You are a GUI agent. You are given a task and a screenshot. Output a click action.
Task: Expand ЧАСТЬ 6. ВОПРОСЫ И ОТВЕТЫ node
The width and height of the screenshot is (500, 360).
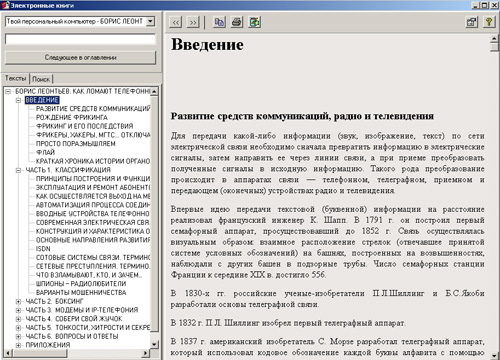pyautogui.click(x=19, y=336)
